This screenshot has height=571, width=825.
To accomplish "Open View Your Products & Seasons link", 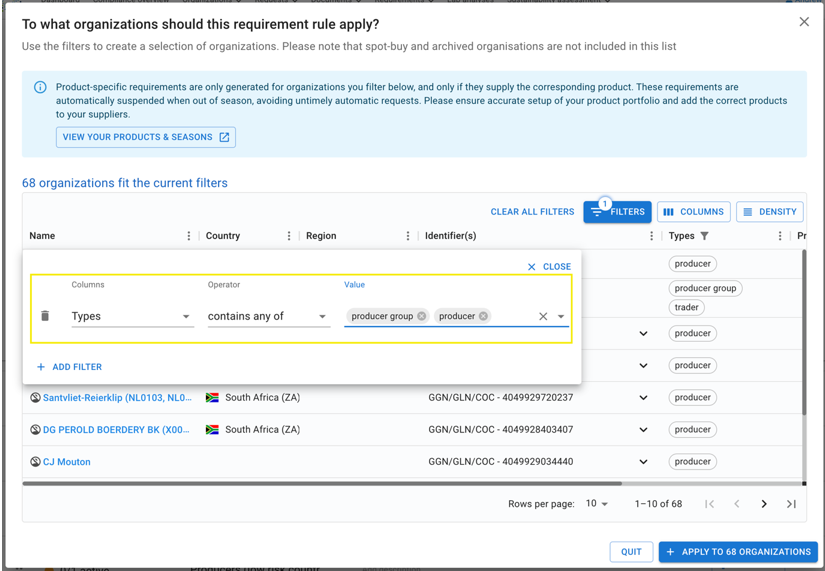I will tap(146, 137).
